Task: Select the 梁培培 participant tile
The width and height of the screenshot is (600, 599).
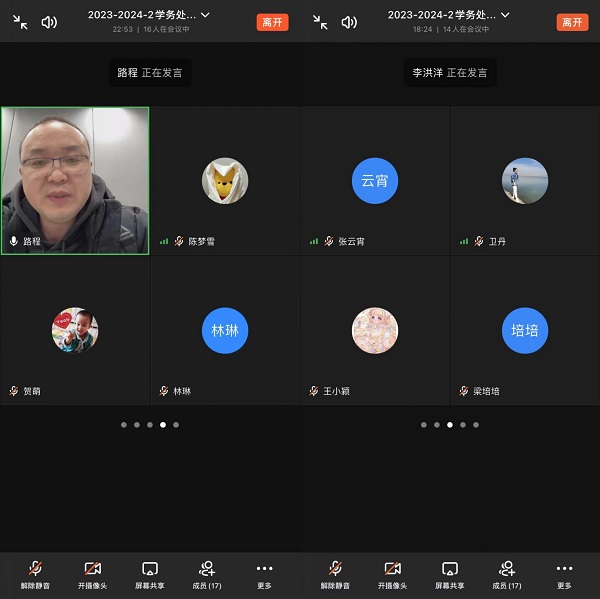Action: (525, 330)
